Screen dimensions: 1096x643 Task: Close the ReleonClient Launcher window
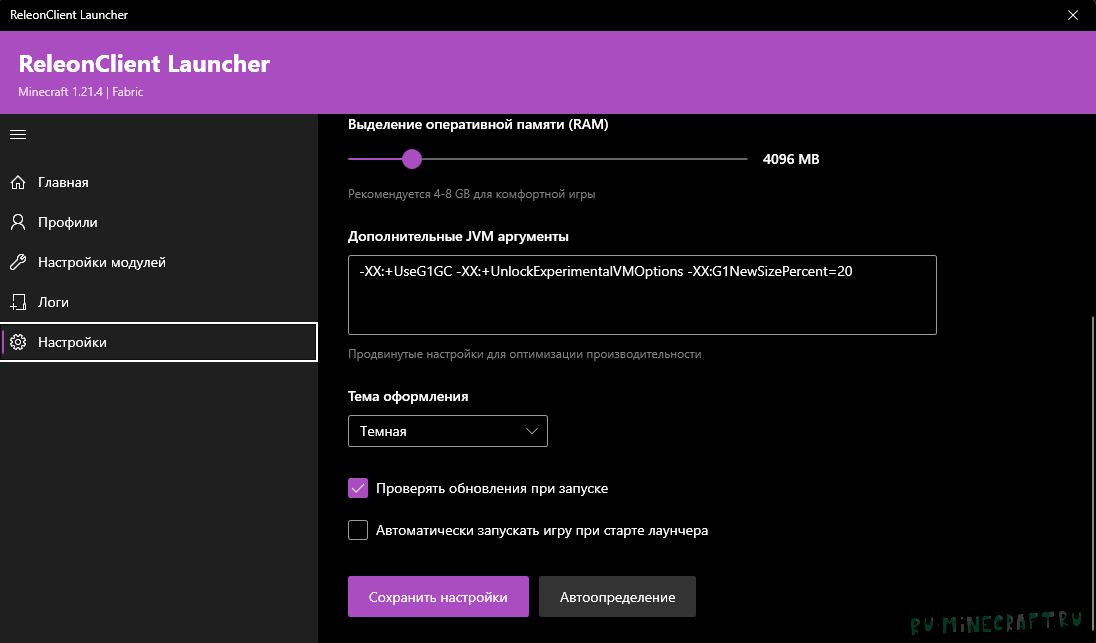point(1073,15)
